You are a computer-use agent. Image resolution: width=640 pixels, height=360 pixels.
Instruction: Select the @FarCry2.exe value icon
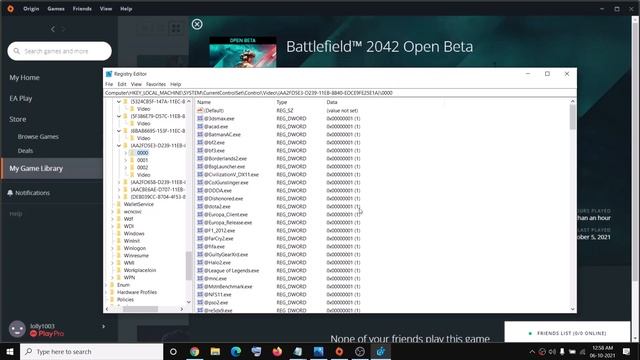200,238
